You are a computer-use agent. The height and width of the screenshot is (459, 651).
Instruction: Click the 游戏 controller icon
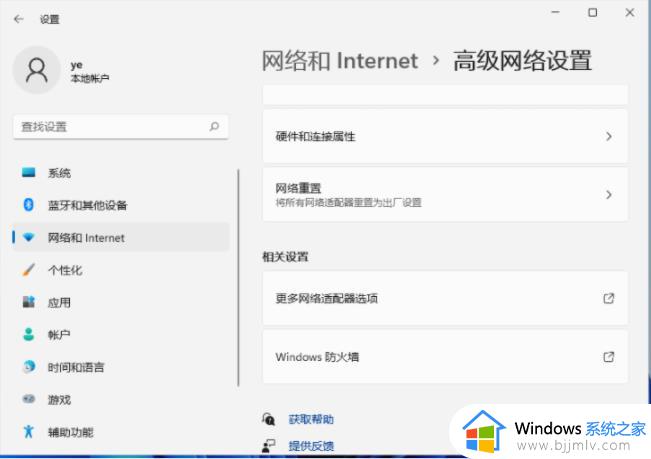tap(29, 399)
